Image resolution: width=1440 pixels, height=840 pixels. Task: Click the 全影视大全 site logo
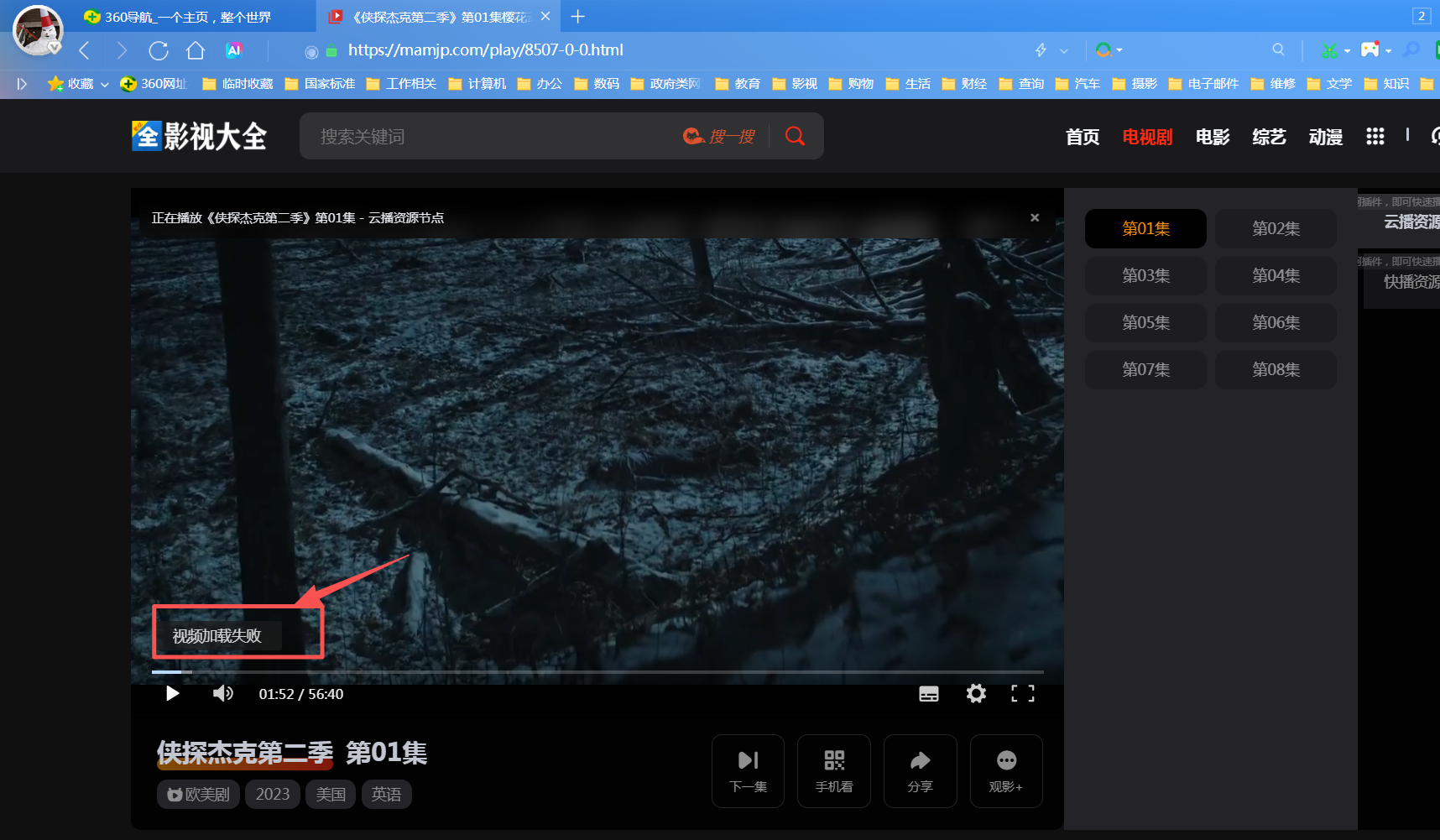(x=200, y=136)
